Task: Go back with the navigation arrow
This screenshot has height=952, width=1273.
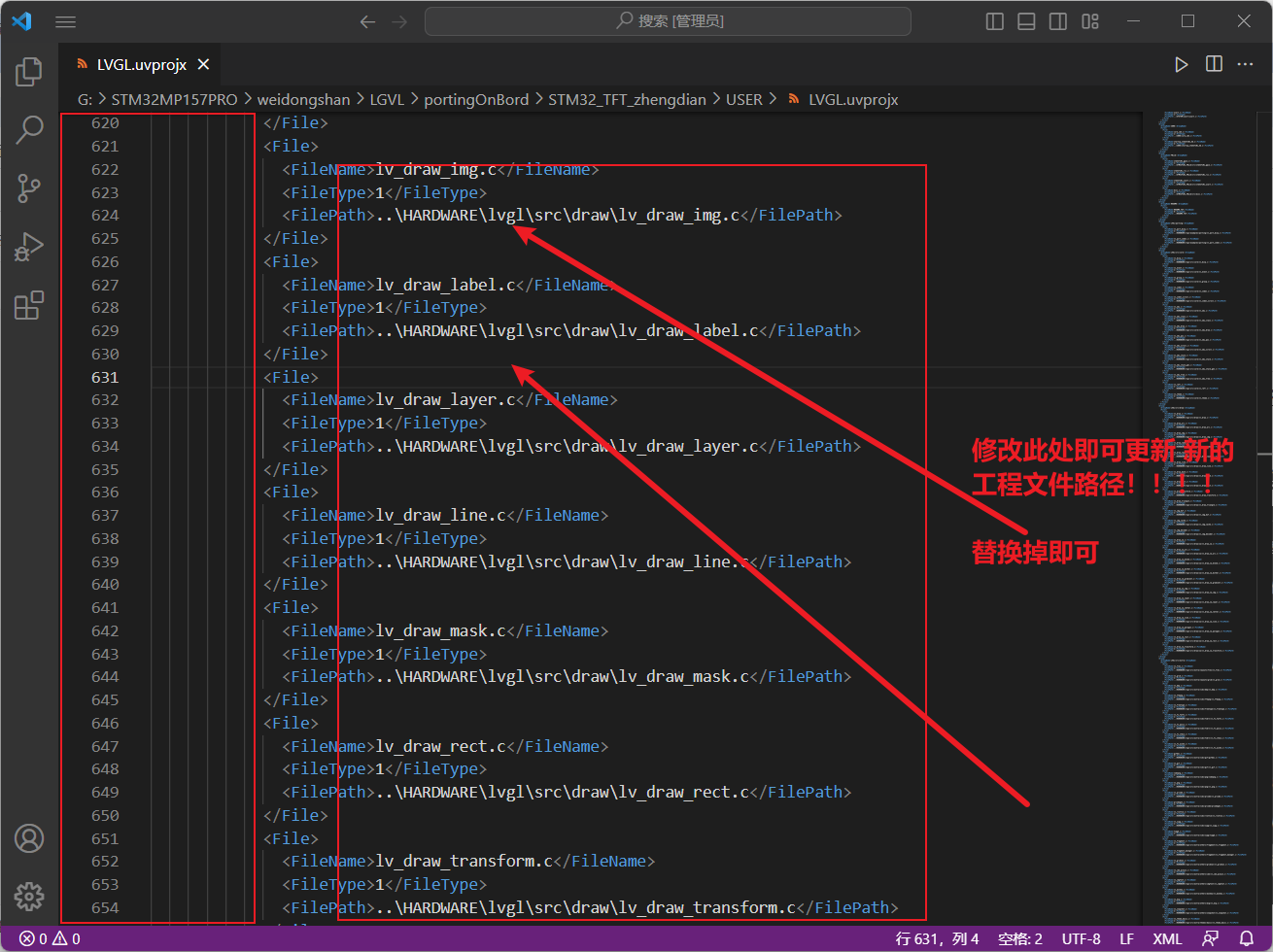Action: pos(367,21)
